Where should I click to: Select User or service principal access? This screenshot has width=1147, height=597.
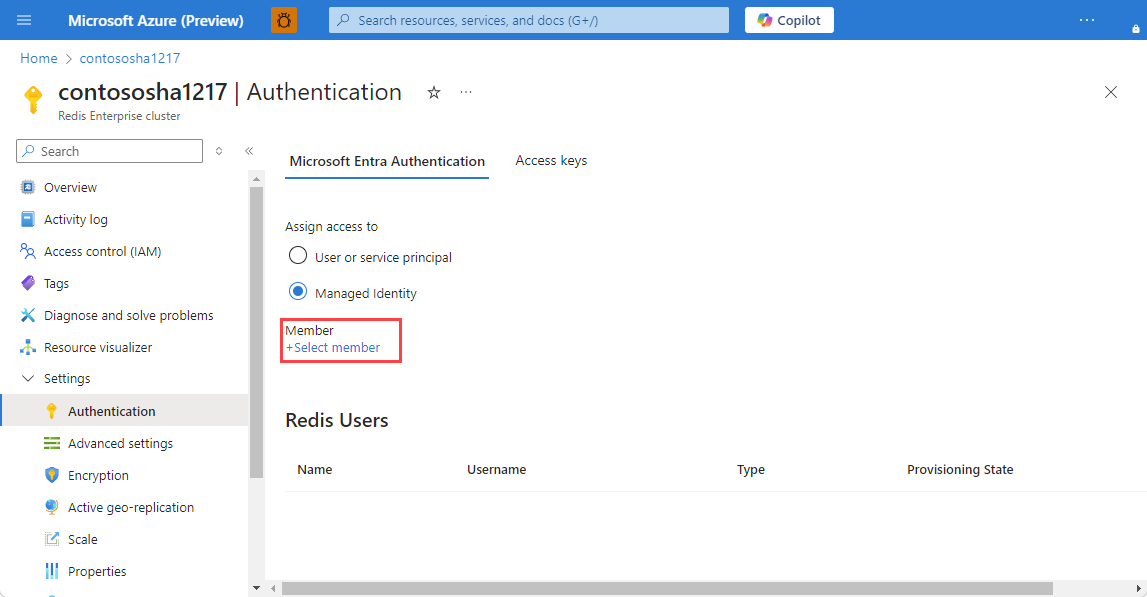coord(297,255)
